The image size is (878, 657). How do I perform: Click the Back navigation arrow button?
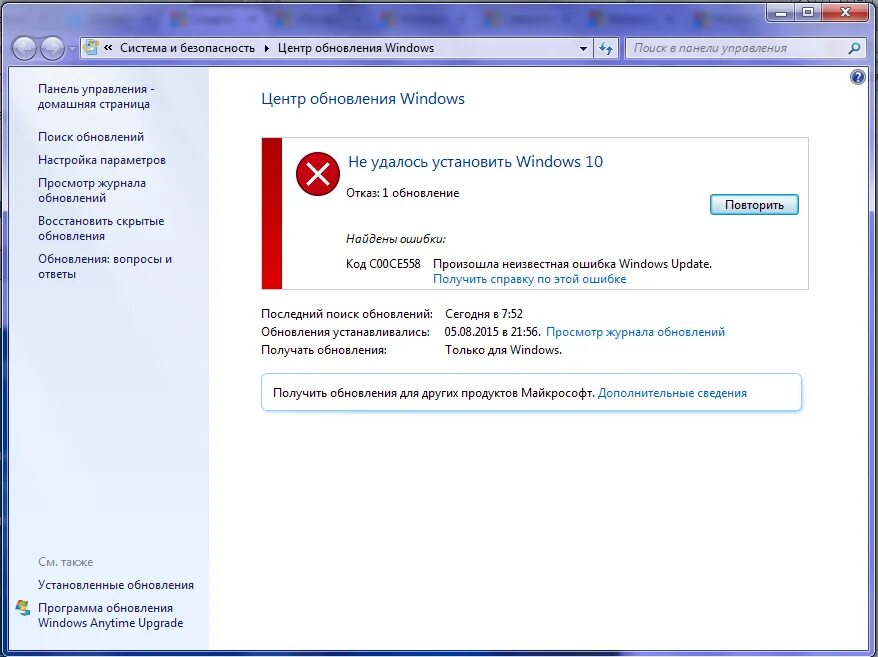(24, 48)
